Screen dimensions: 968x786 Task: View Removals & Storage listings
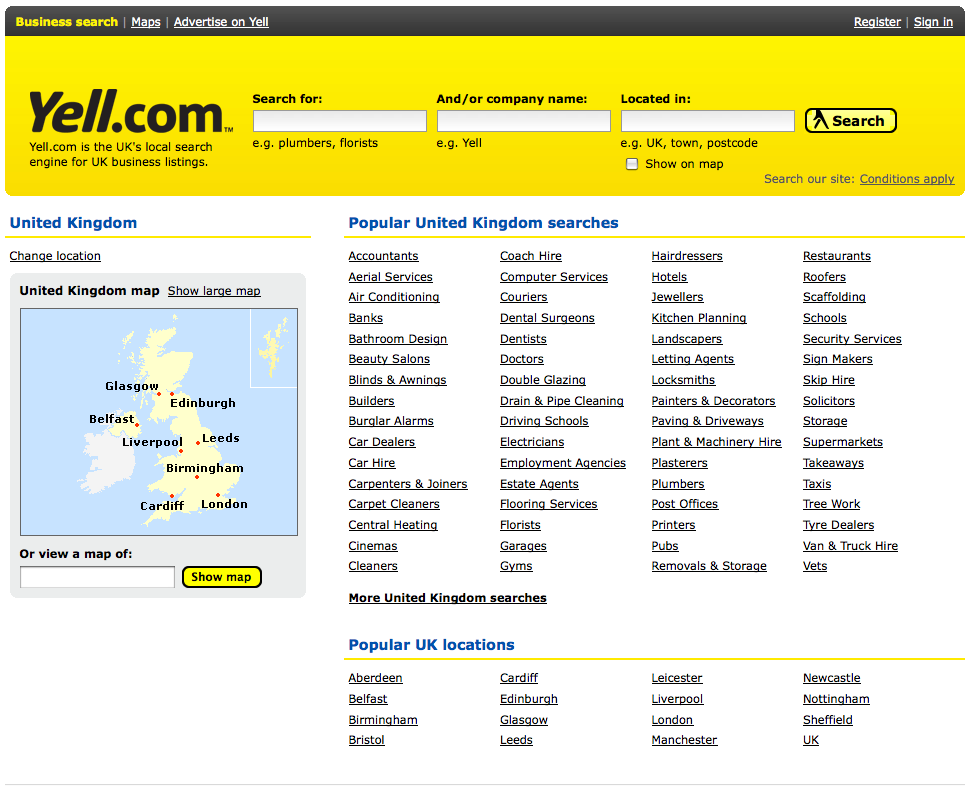click(709, 566)
